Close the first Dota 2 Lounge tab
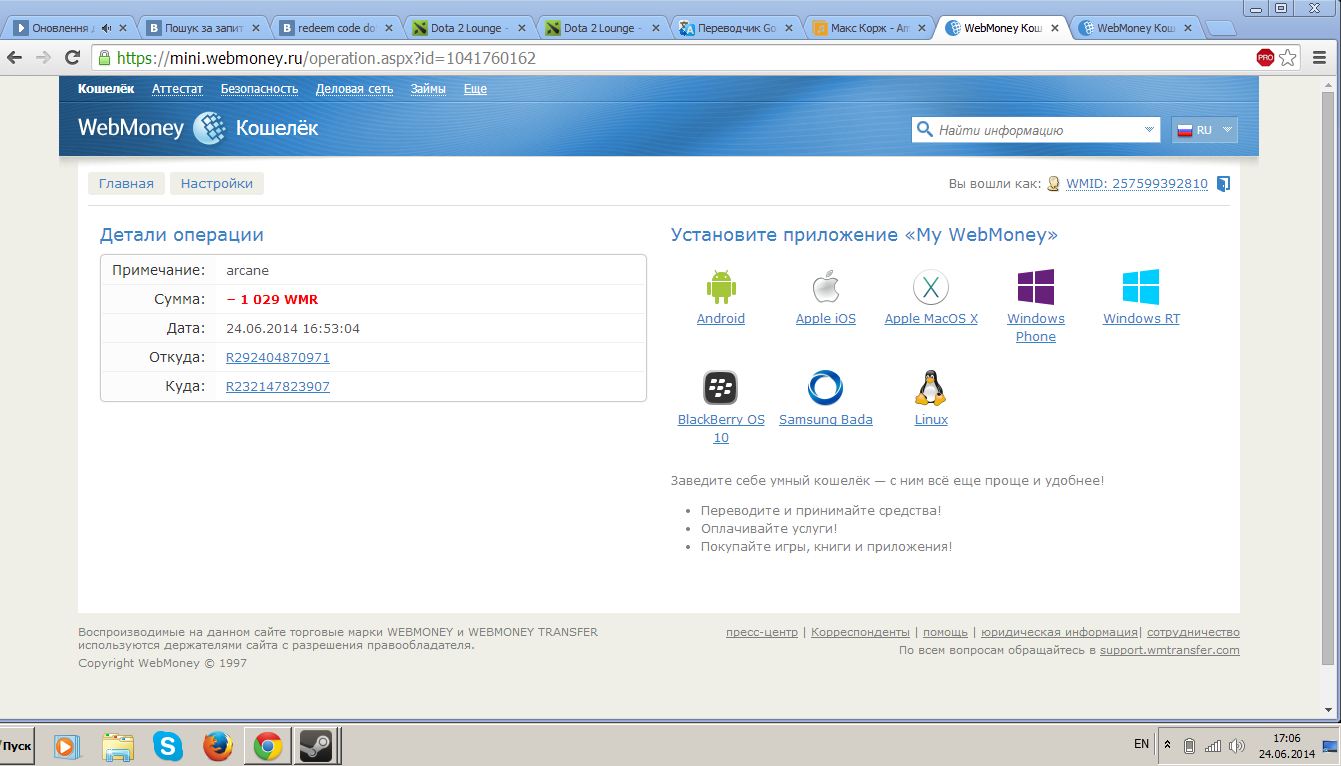This screenshot has width=1341, height=766. (520, 28)
